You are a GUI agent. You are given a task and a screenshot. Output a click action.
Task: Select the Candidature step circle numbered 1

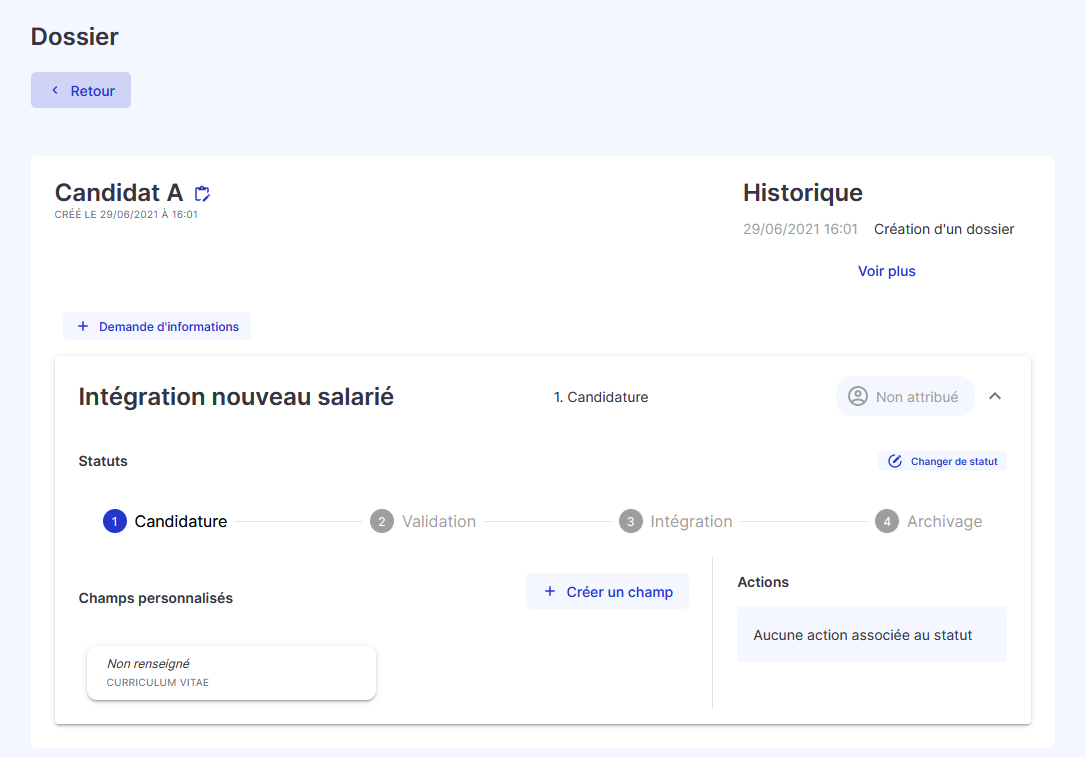point(113,521)
